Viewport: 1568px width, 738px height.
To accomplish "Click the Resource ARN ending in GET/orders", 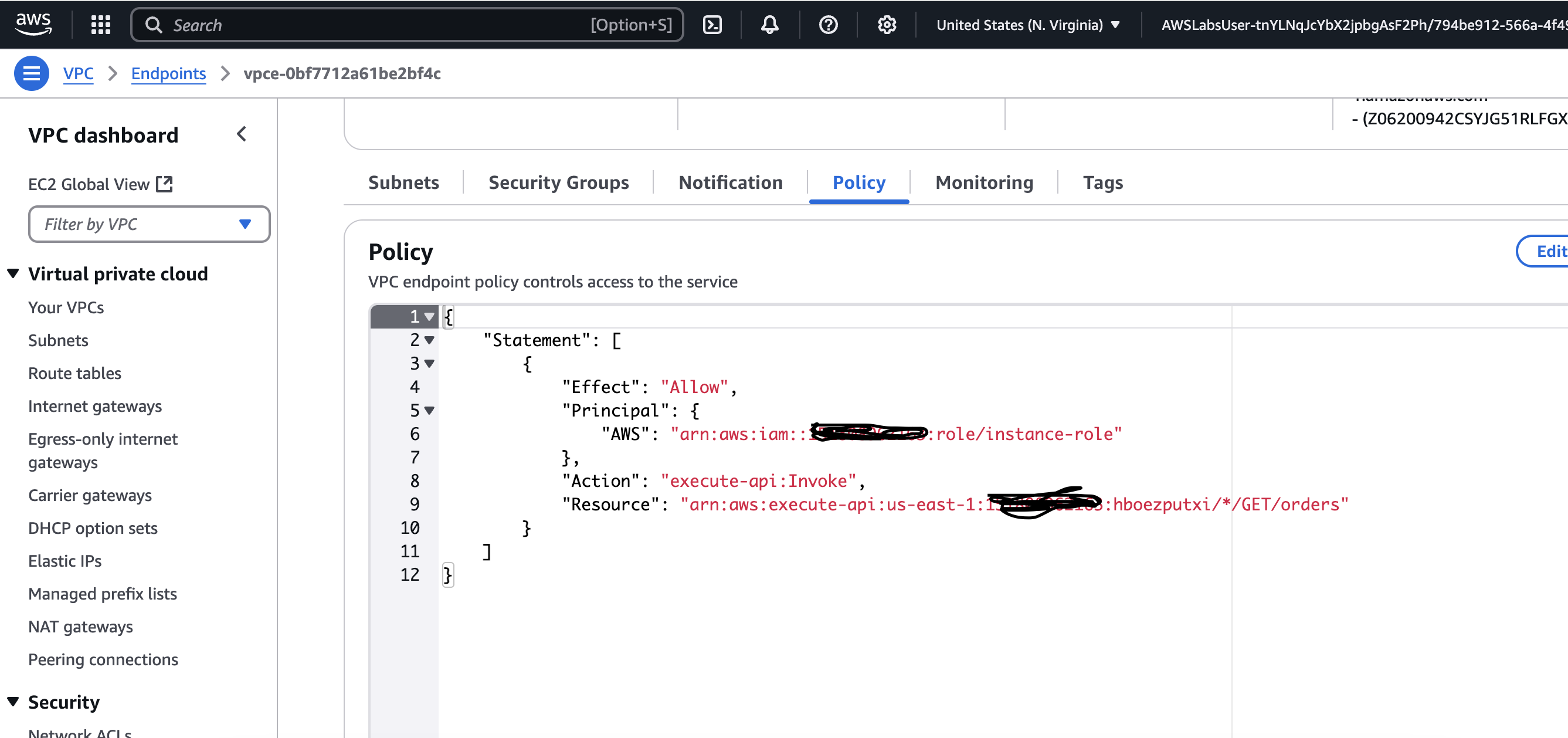I will click(x=1014, y=504).
